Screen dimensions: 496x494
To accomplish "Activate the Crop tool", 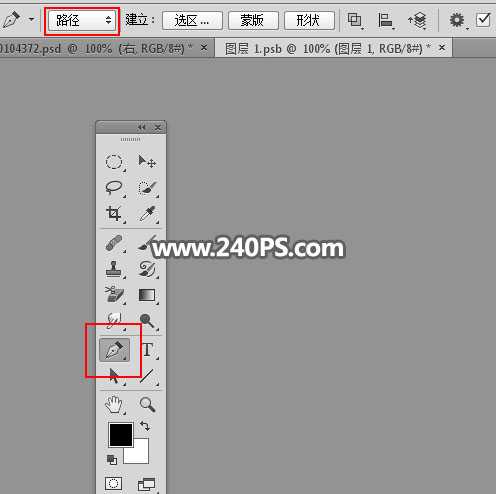I will 114,214.
